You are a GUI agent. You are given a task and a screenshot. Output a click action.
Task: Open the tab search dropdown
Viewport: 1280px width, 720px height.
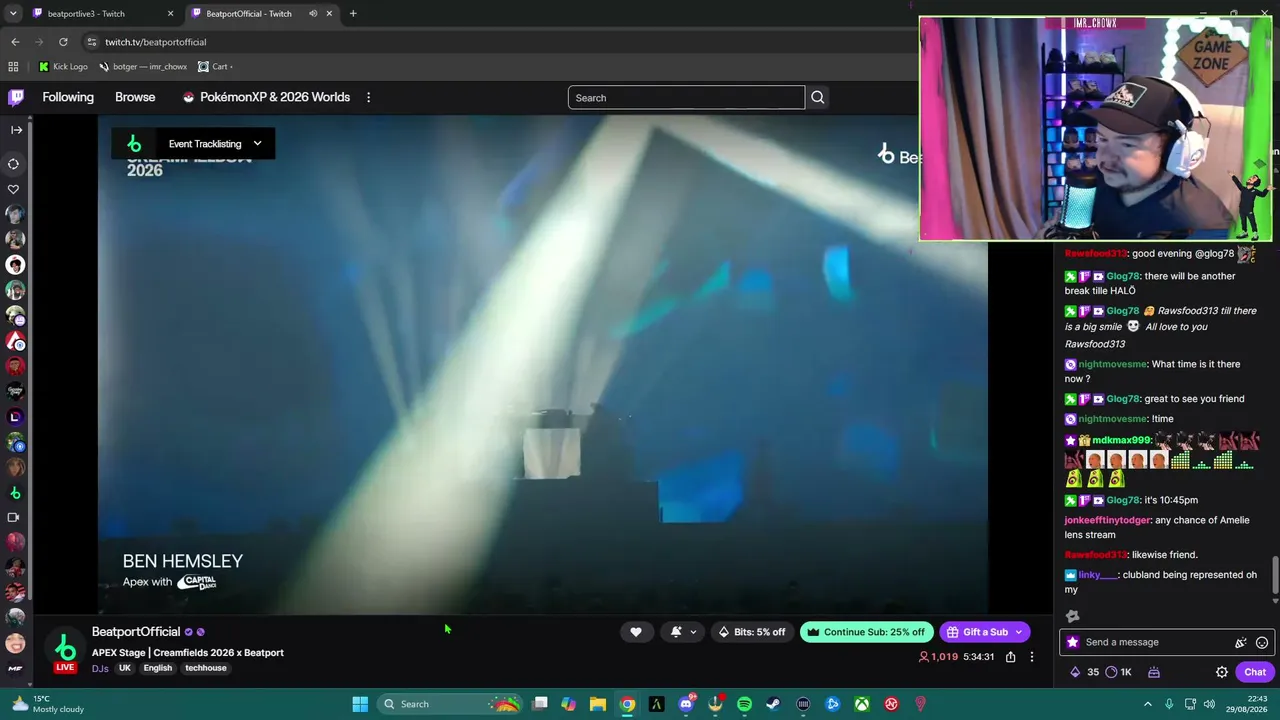click(13, 14)
